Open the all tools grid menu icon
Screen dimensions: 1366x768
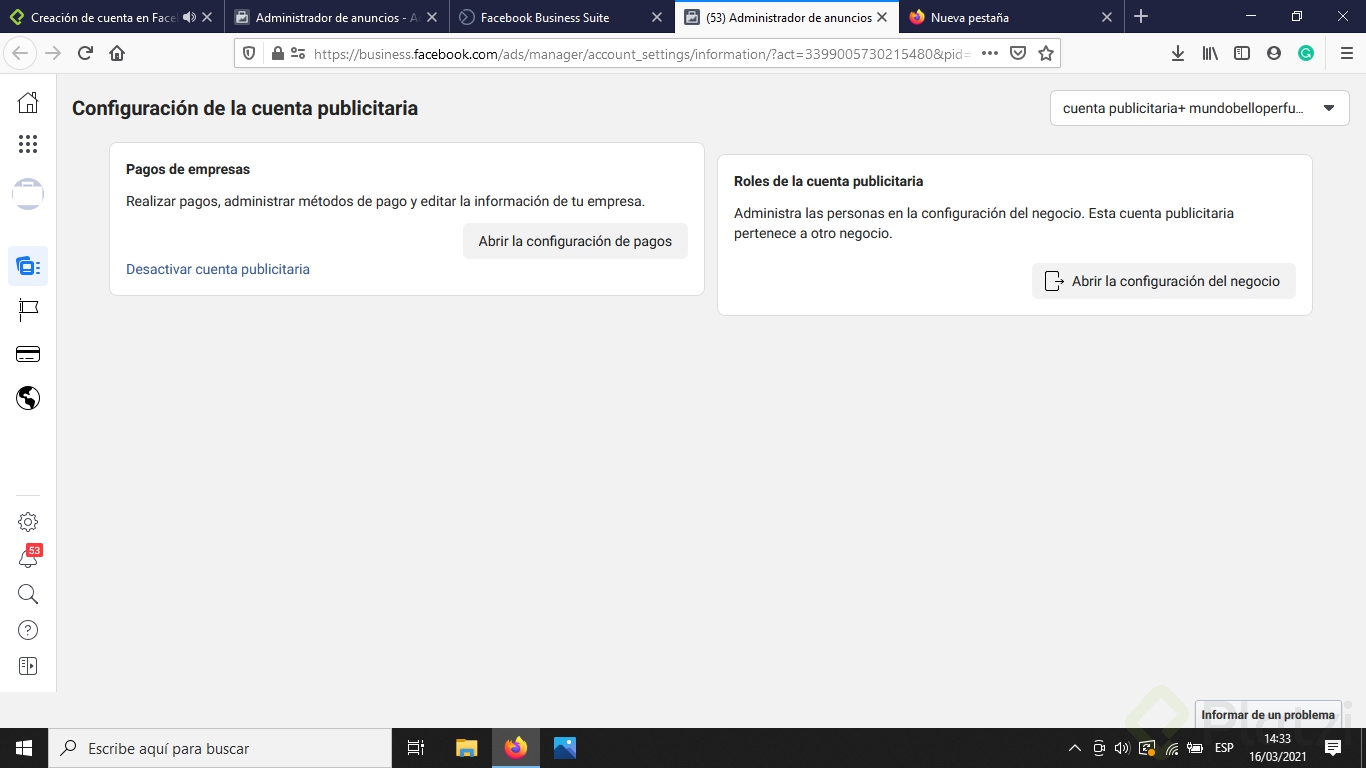[x=28, y=144]
